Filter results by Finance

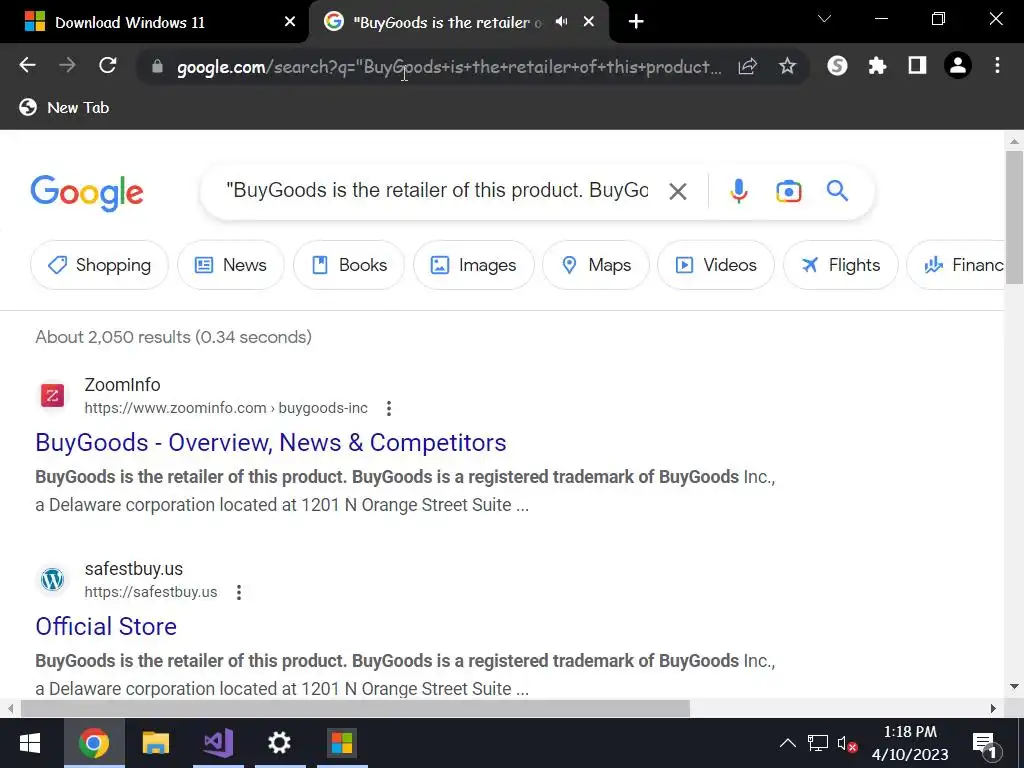[956, 265]
